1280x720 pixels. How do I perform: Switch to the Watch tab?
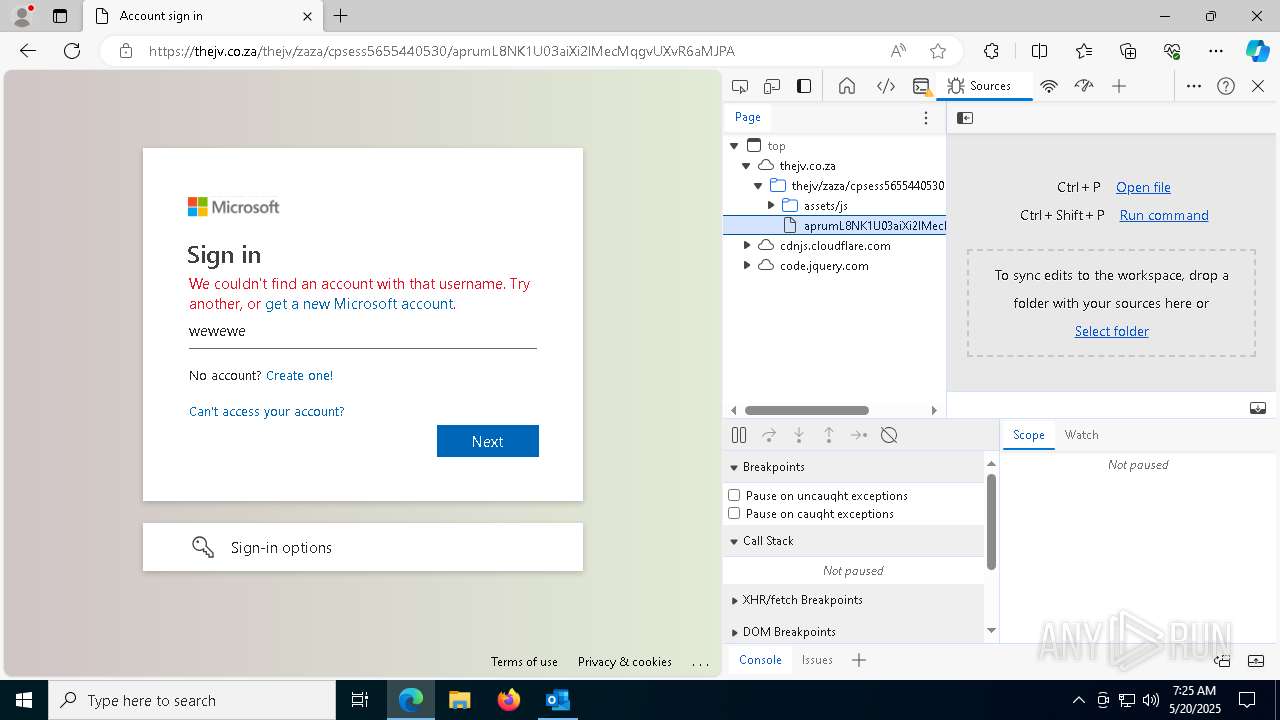pos(1081,435)
